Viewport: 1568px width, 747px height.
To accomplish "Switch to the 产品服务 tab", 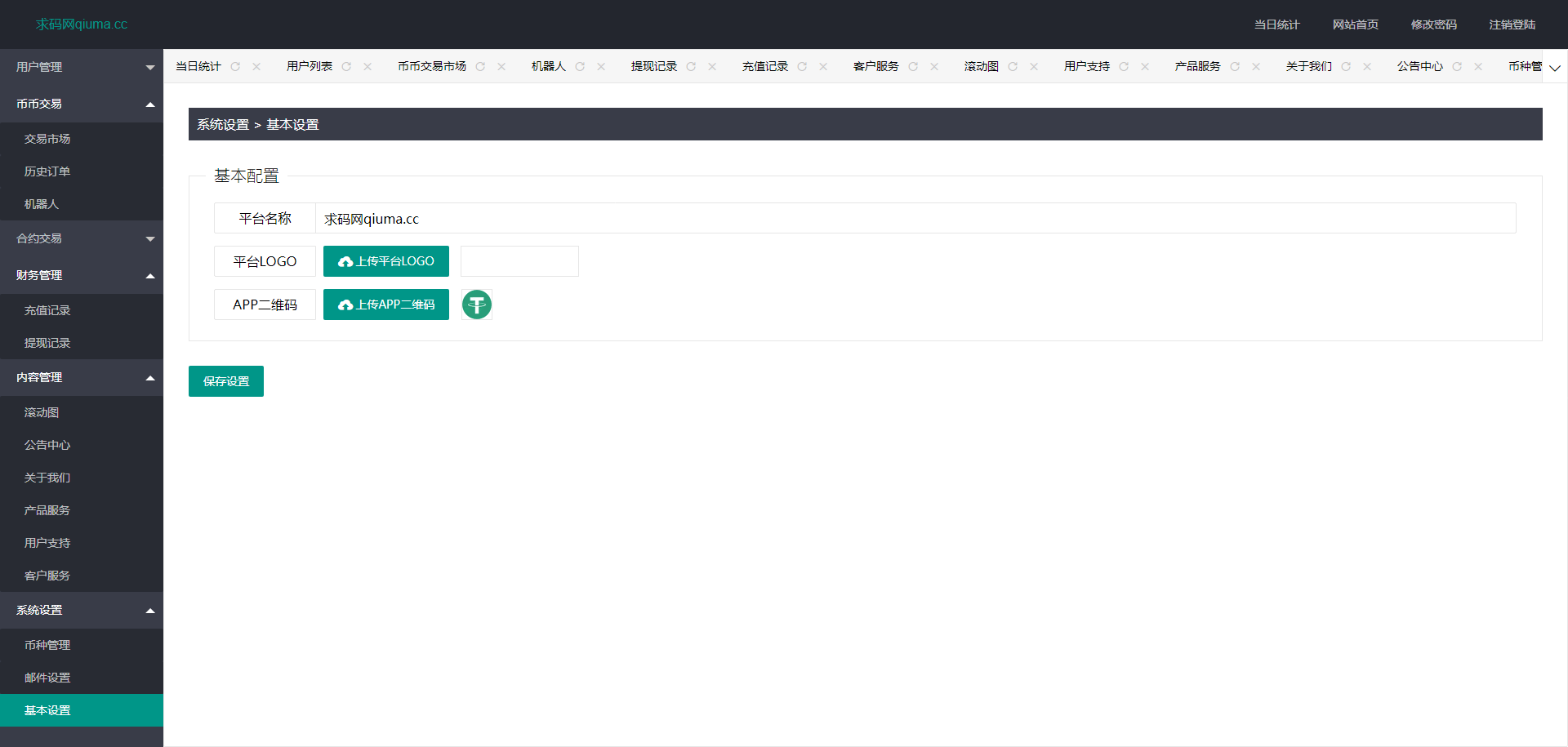I will [x=1197, y=67].
